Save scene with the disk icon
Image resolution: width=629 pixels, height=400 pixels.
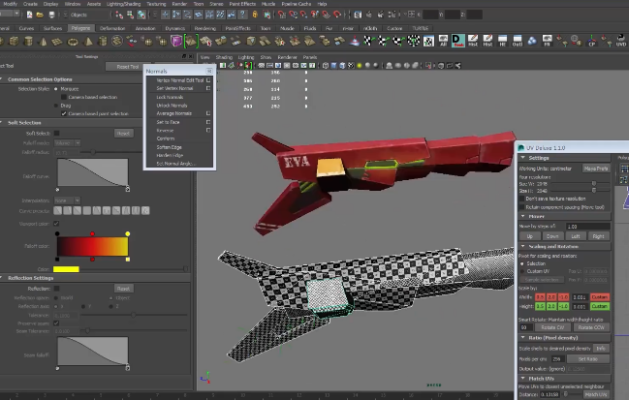(x=51, y=15)
